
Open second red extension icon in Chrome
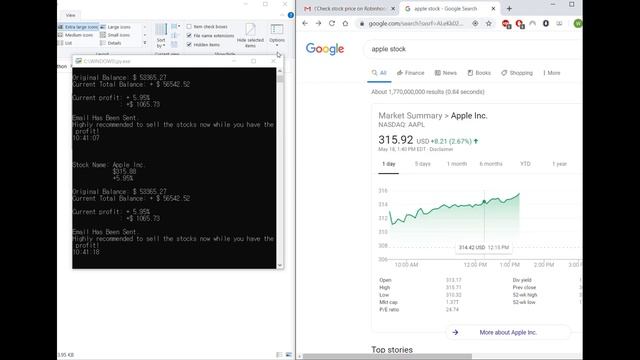pos(520,24)
